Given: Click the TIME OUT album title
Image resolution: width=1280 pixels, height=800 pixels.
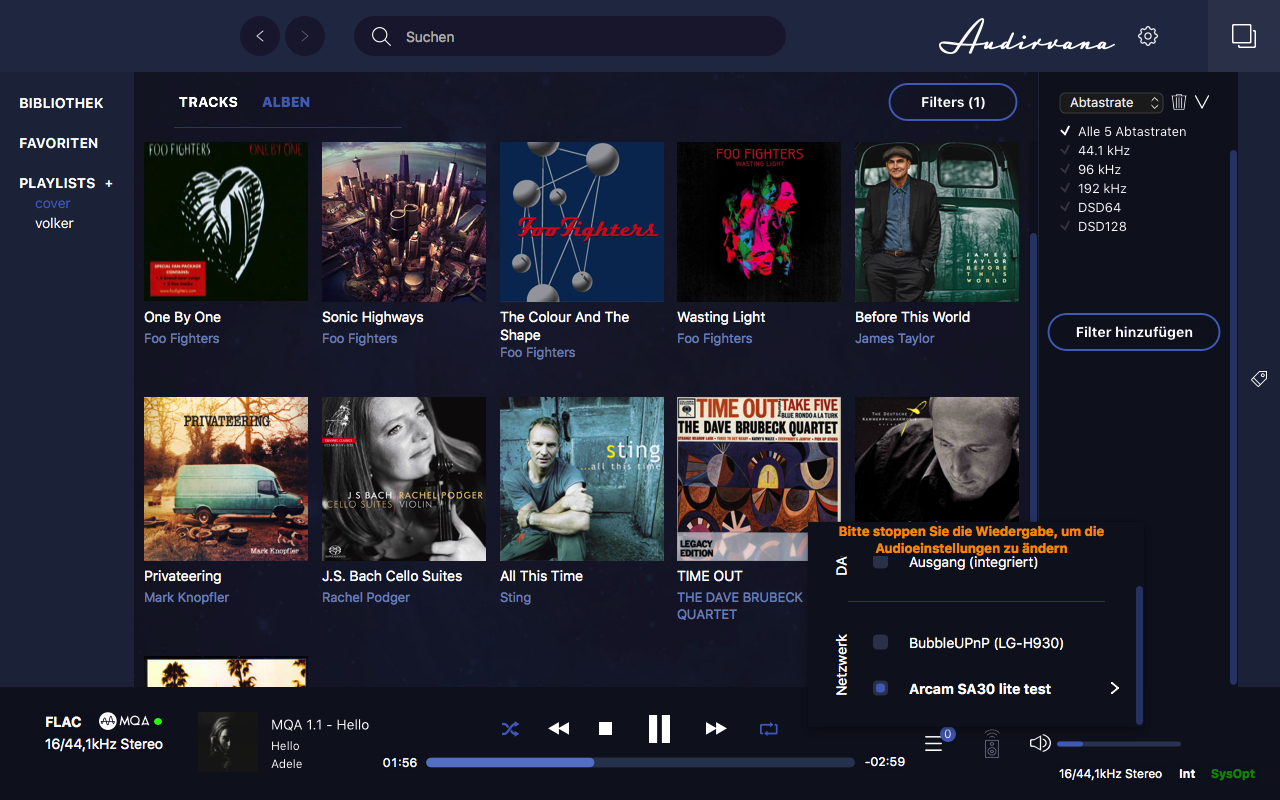Looking at the screenshot, I should 710,576.
